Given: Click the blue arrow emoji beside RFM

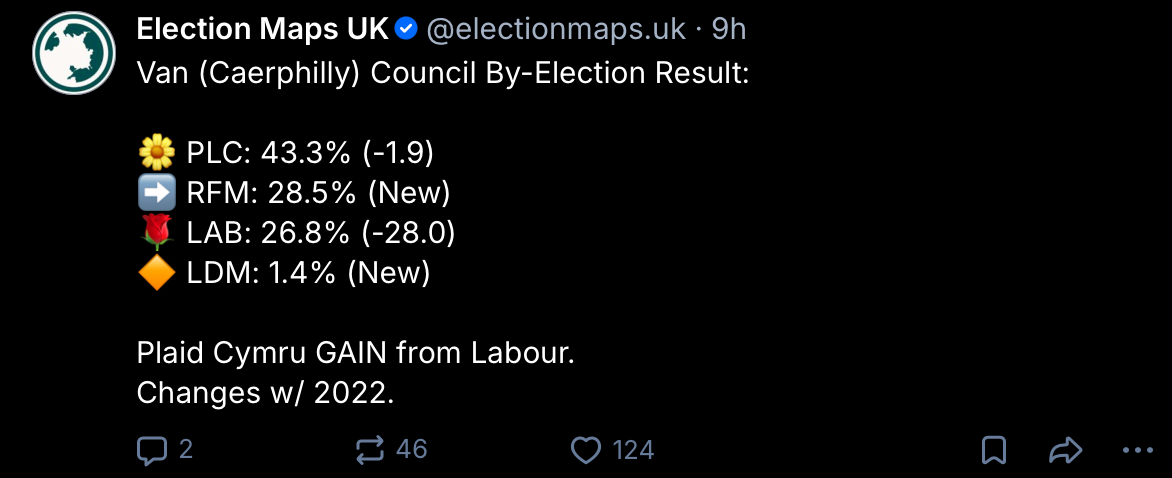Looking at the screenshot, I should [x=156, y=192].
